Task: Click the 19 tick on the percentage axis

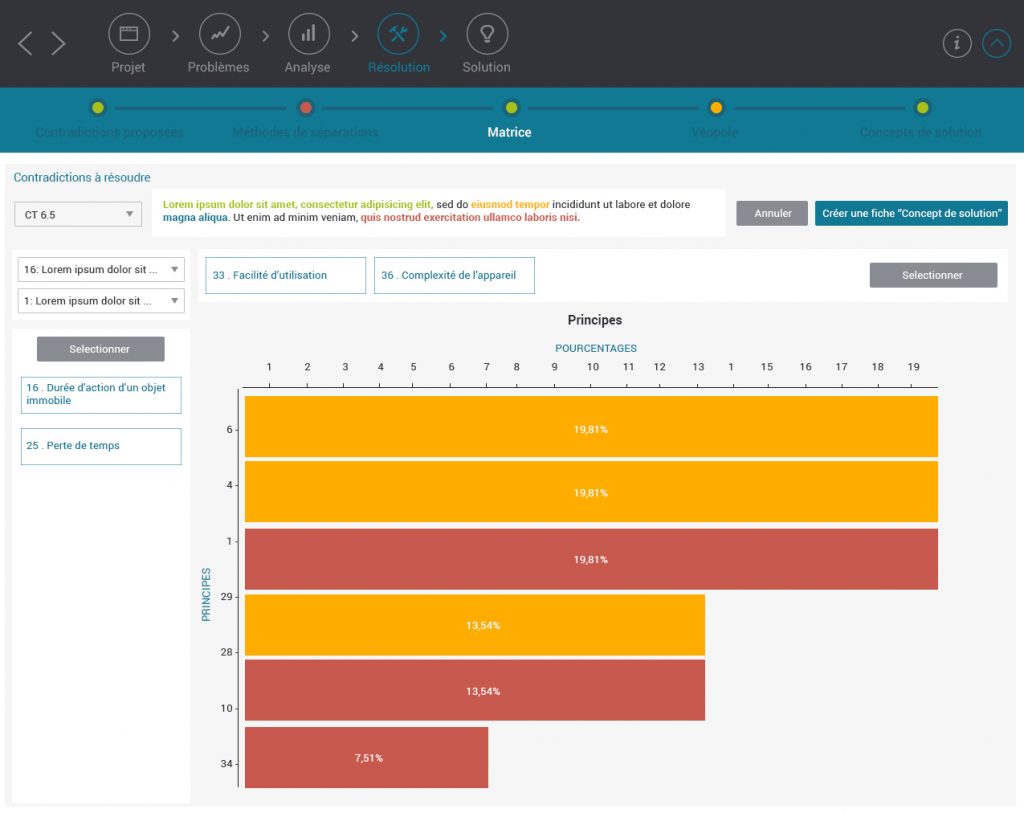Action: 913,367
